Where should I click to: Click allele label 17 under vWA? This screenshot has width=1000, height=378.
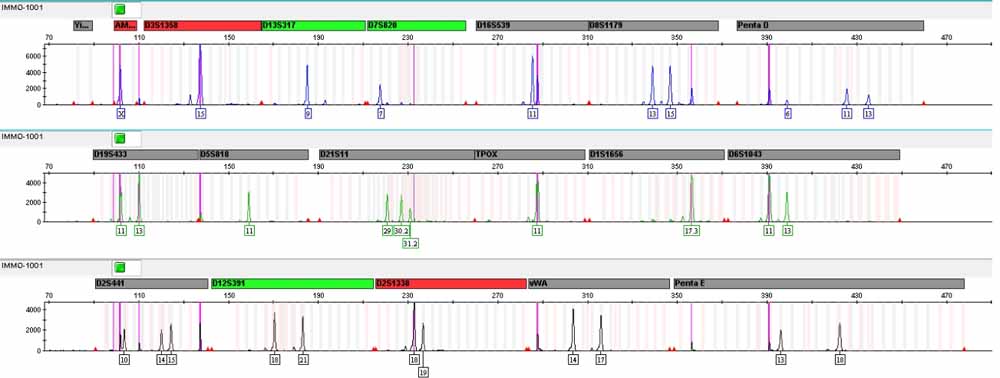(x=601, y=360)
